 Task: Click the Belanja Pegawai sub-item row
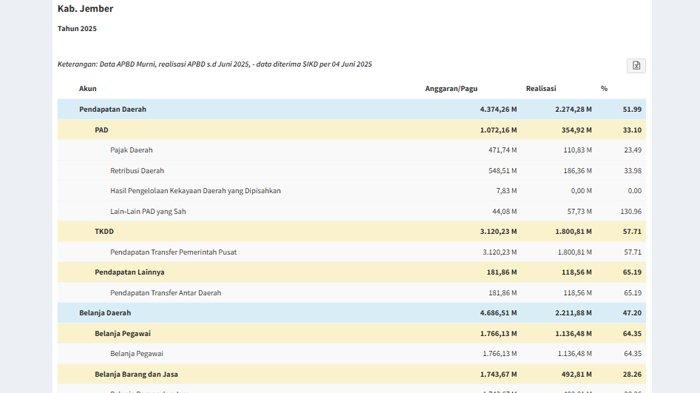pos(351,354)
